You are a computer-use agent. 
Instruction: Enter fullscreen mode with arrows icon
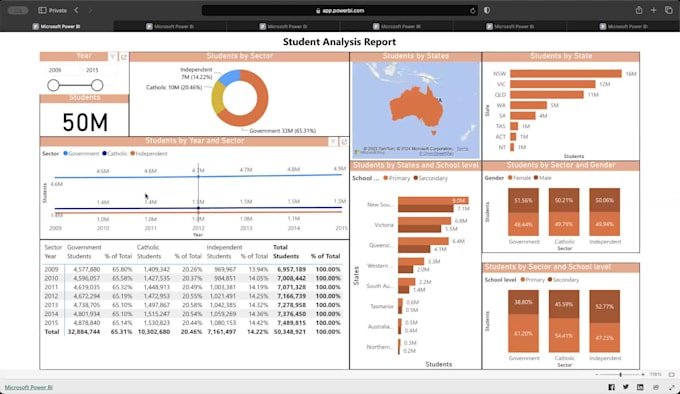pyautogui.click(x=672, y=387)
